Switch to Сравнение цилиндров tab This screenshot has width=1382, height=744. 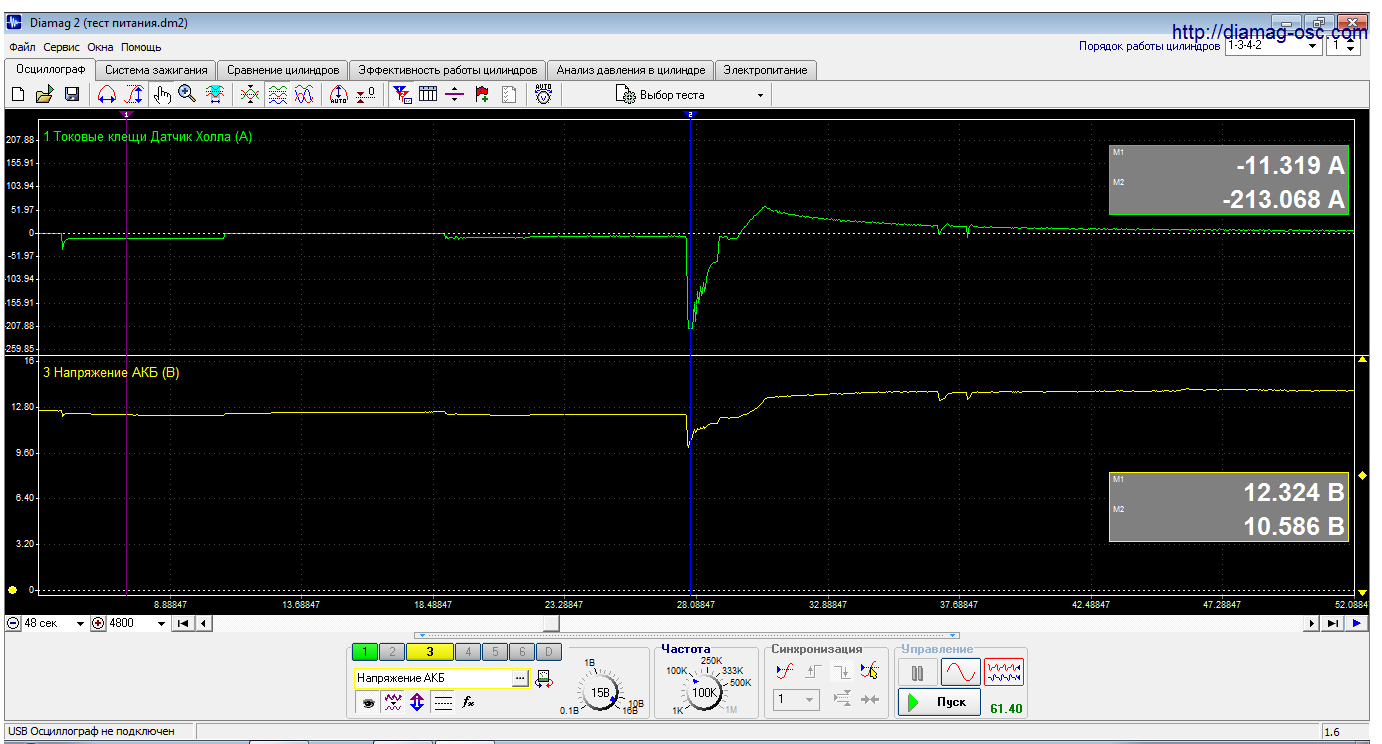[283, 70]
